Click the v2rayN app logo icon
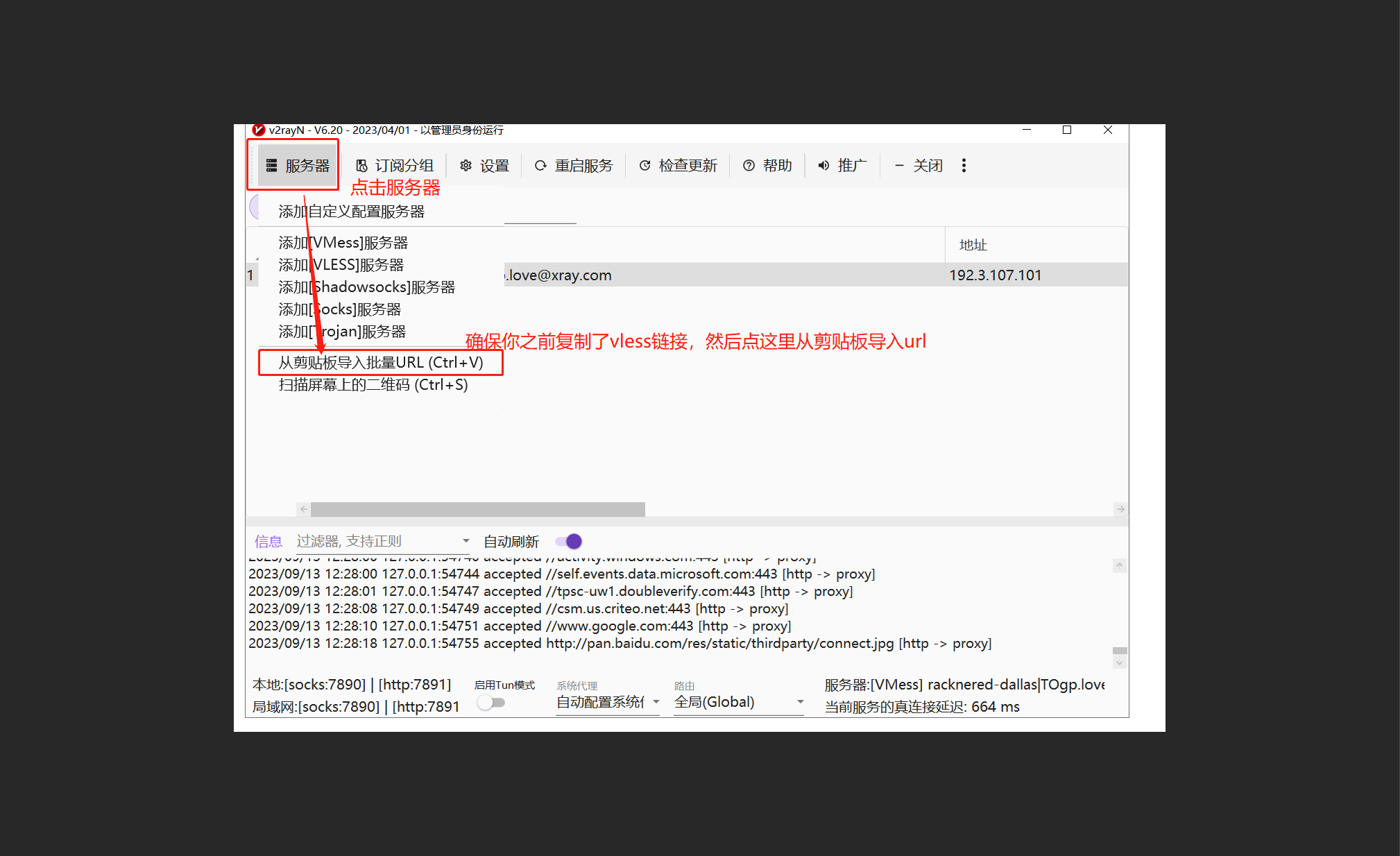Viewport: 1400px width, 856px height. coord(259,130)
